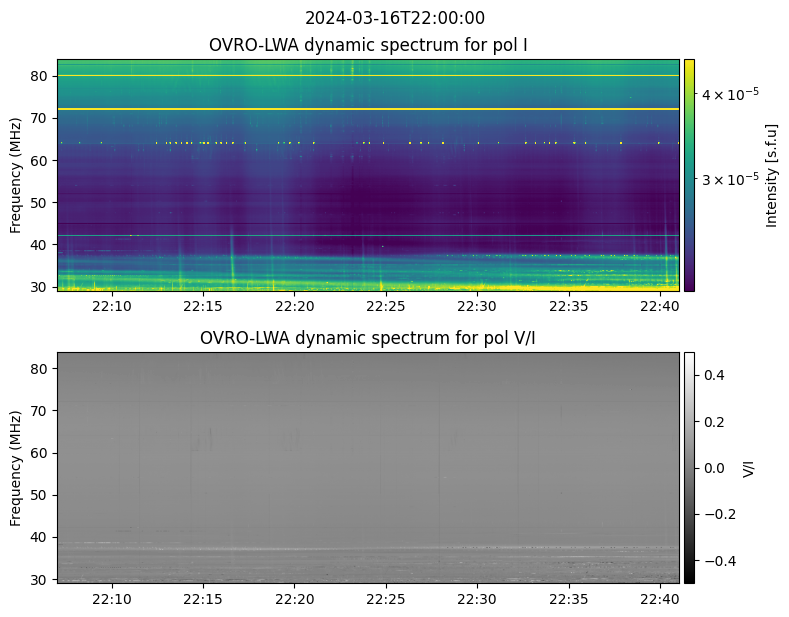Click the Intensity colorbar gradient strip
The height and width of the screenshot is (617, 789).
coord(689,175)
